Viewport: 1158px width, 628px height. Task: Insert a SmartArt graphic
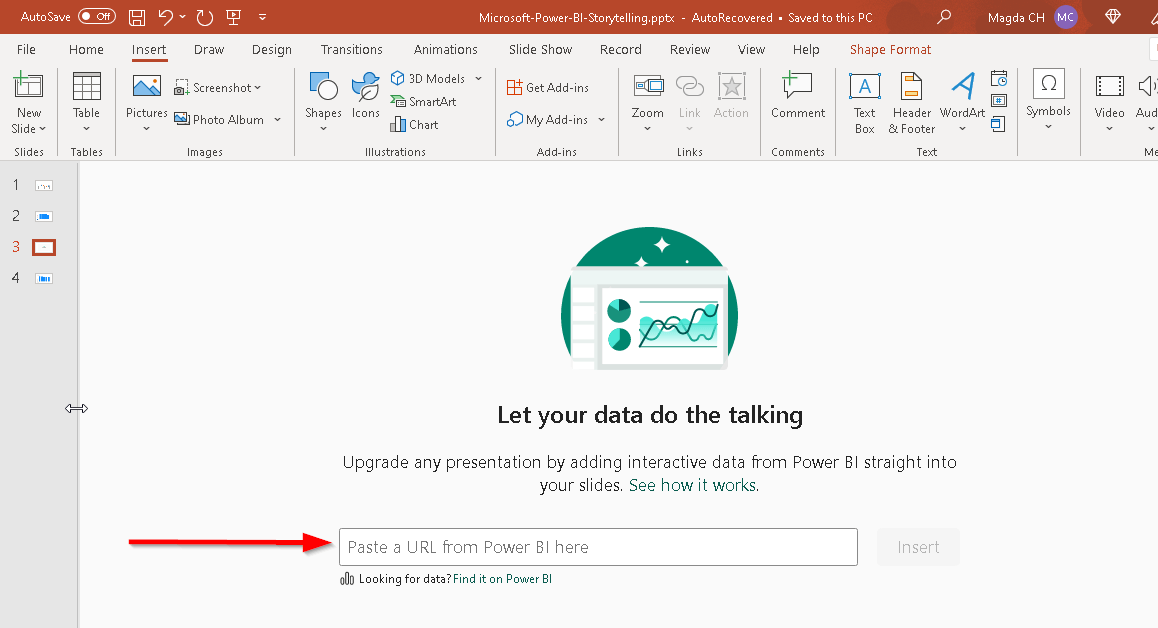pyautogui.click(x=423, y=101)
